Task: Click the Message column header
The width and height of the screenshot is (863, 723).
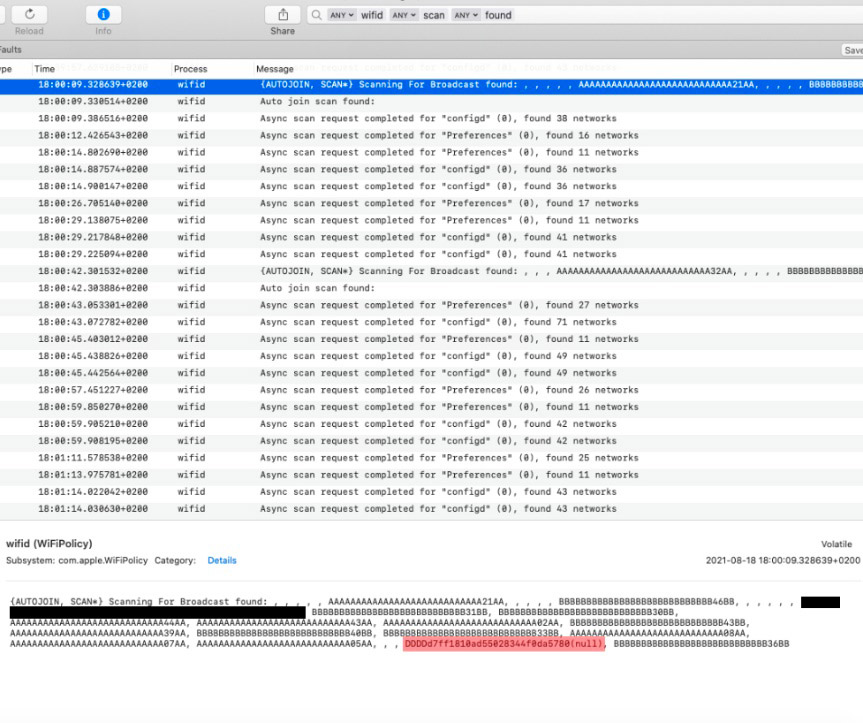Action: click(x=274, y=69)
